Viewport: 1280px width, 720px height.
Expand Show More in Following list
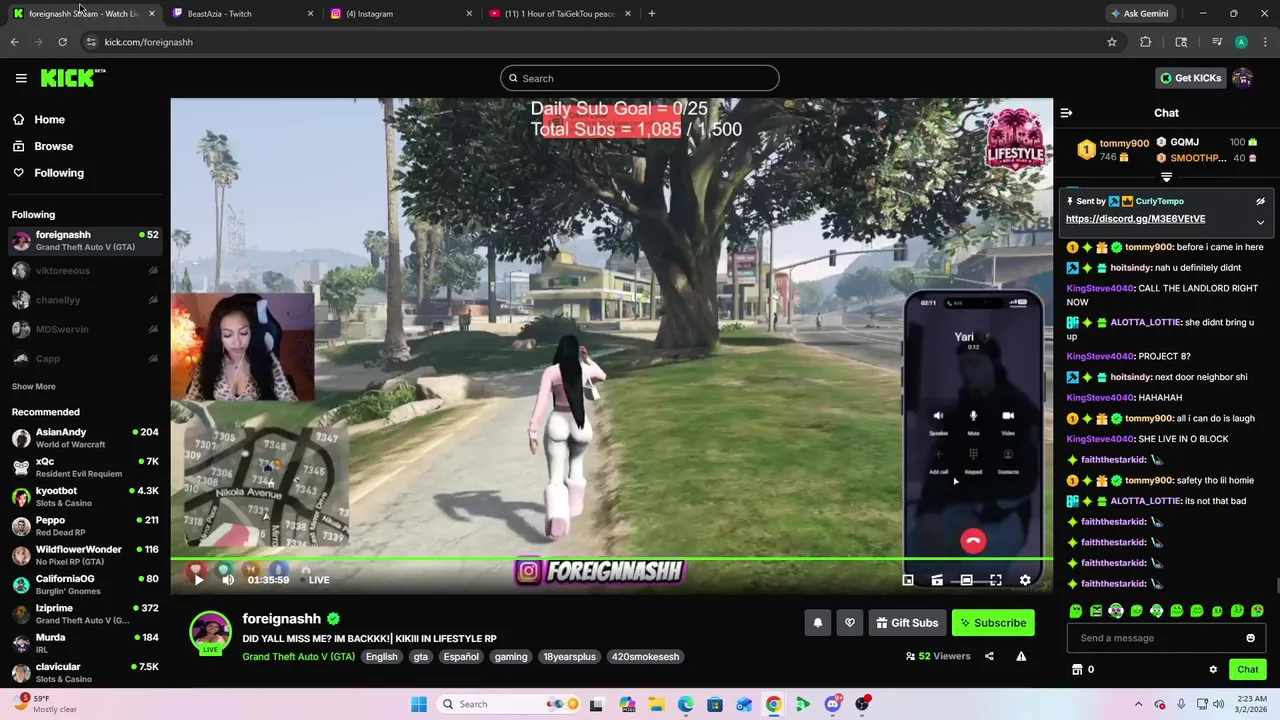click(x=34, y=386)
